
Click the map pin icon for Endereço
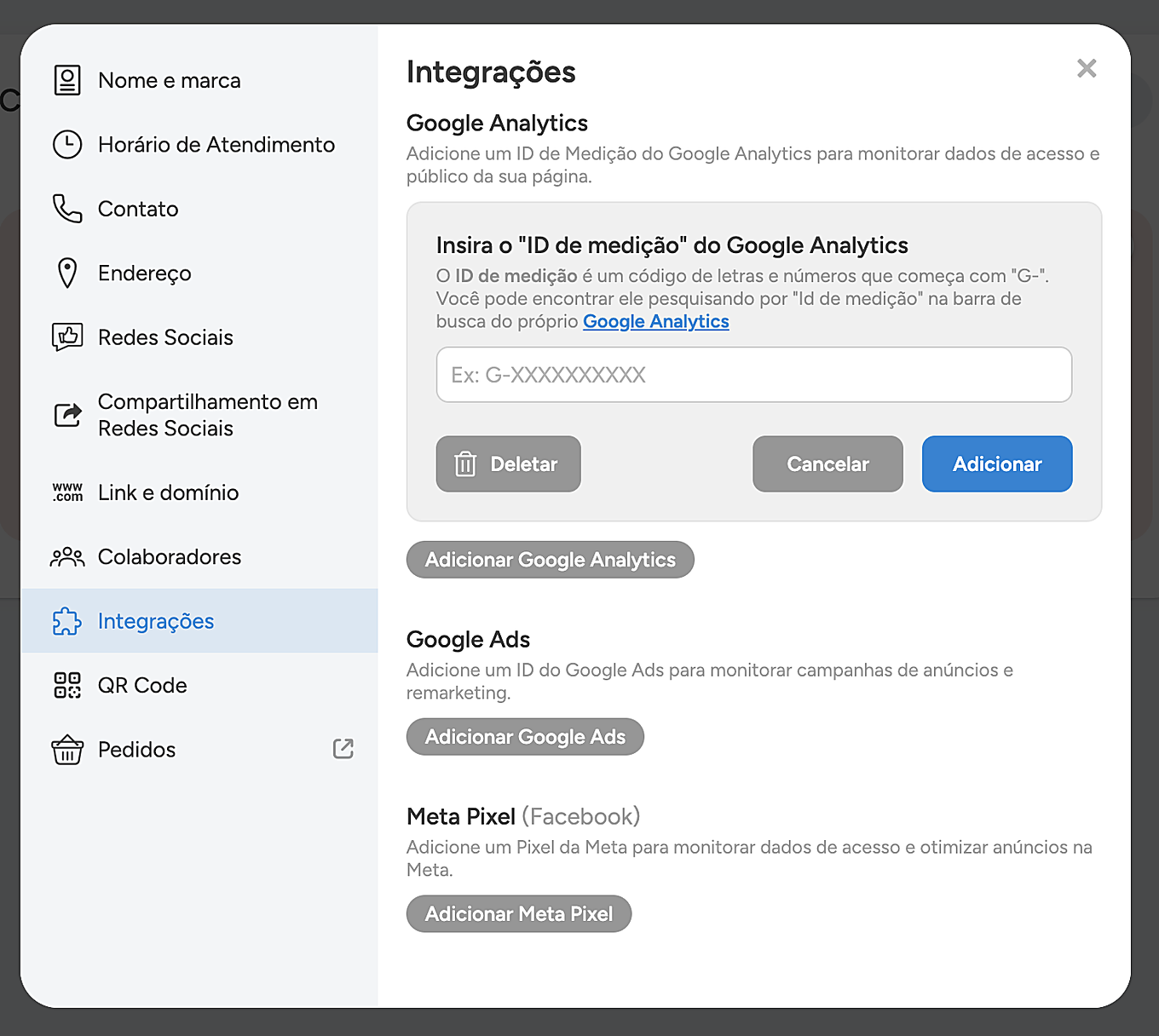67,273
